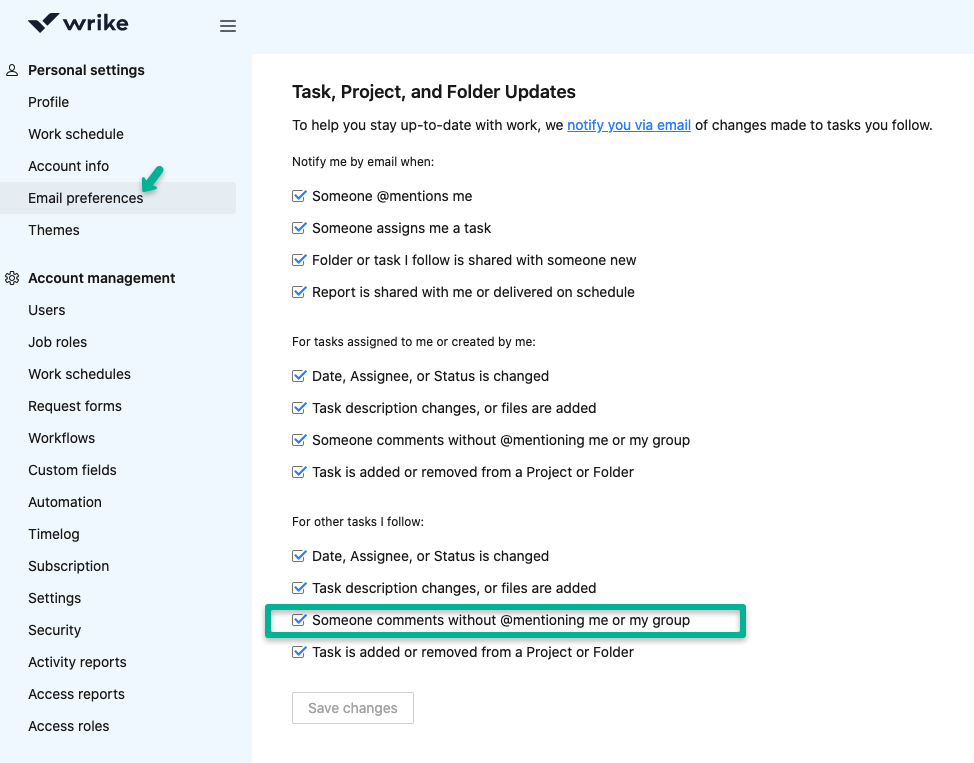Toggle 'Someone assigns me a task' checkbox
The width and height of the screenshot is (974, 763).
tap(299, 229)
